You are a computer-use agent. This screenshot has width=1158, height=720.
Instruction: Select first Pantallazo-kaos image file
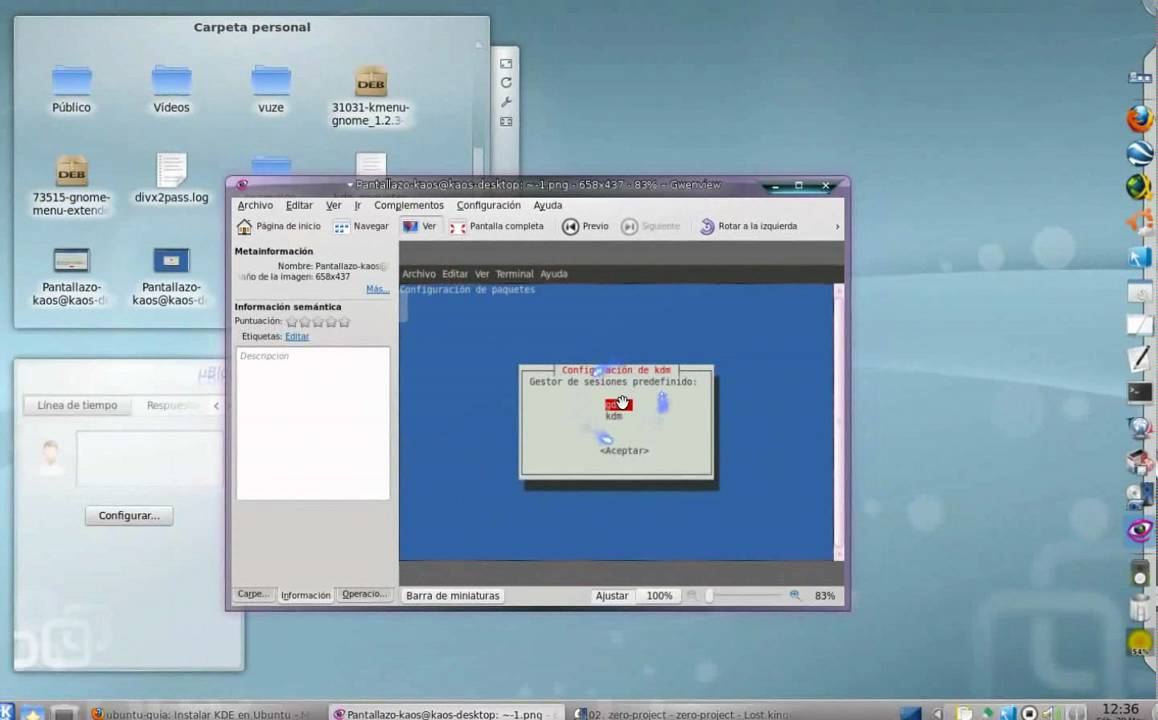(71, 276)
